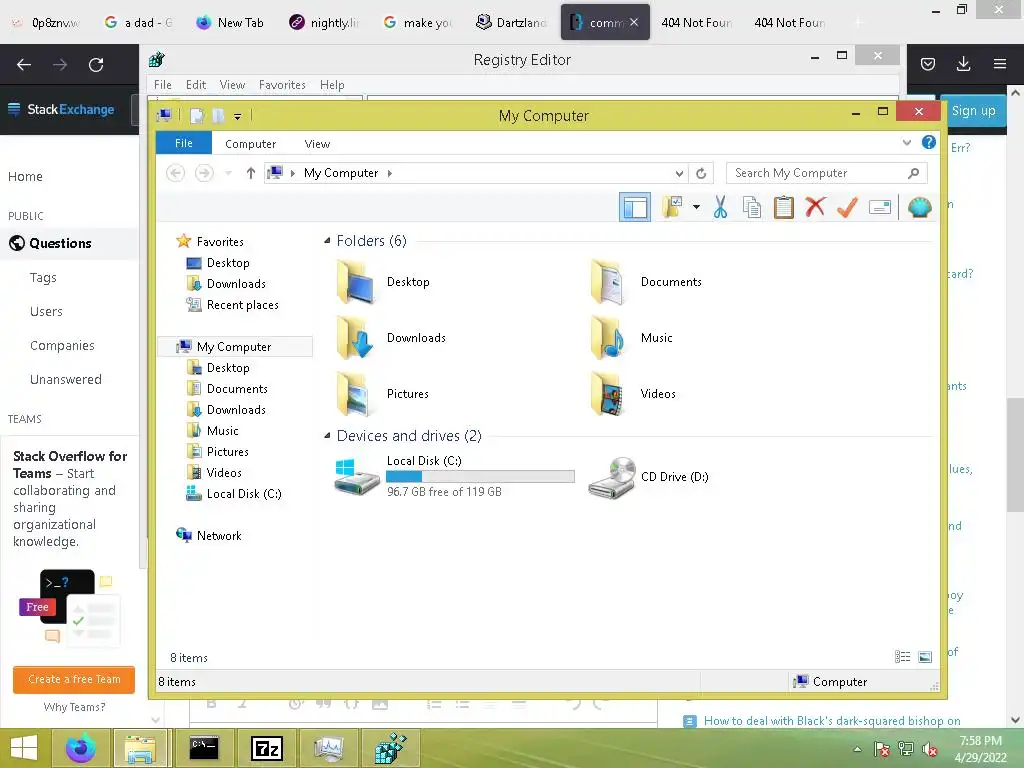
Task: Open Tags in Stack Exchange sidebar
Action: click(x=43, y=278)
